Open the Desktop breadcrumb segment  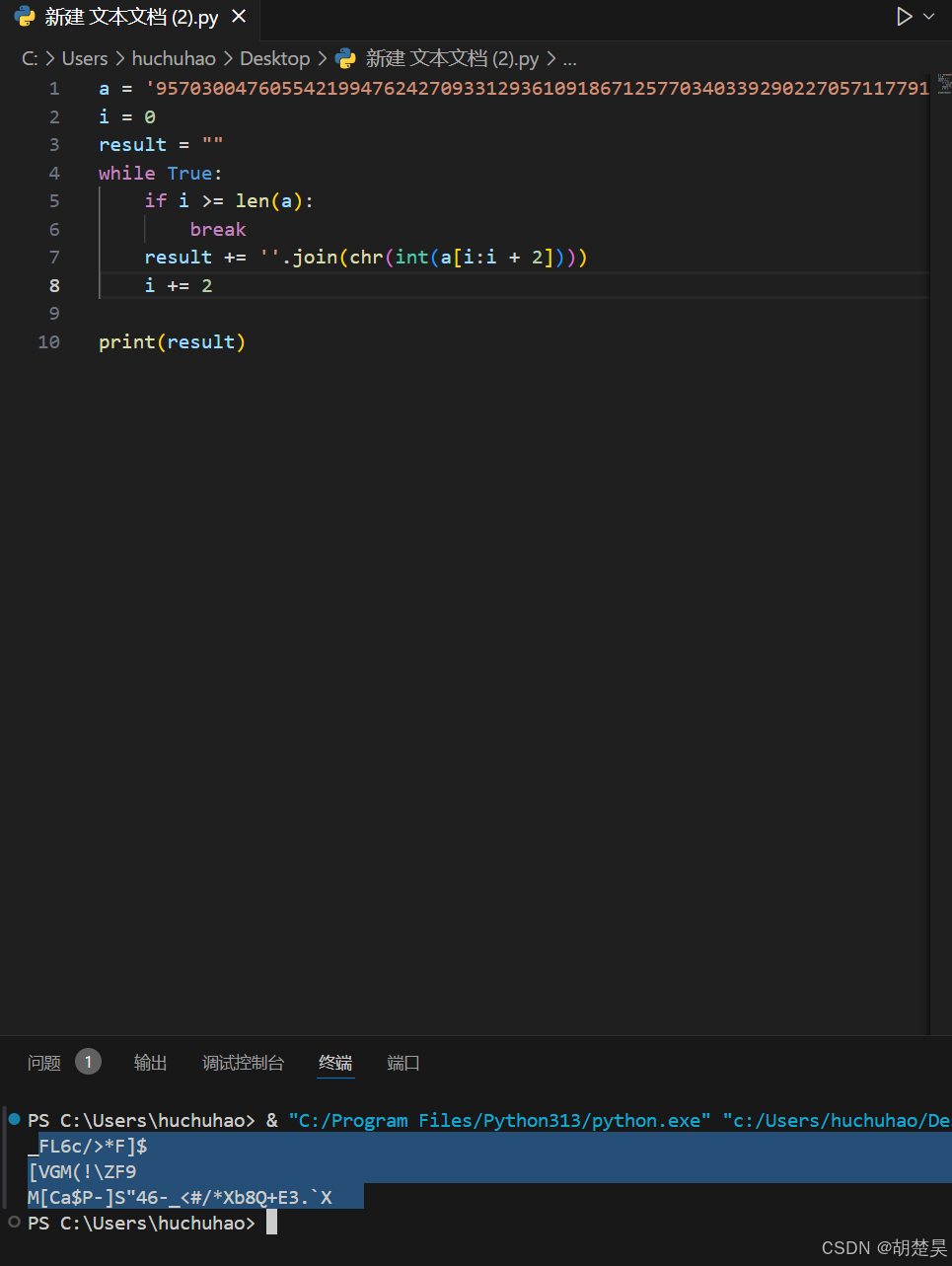coord(274,59)
